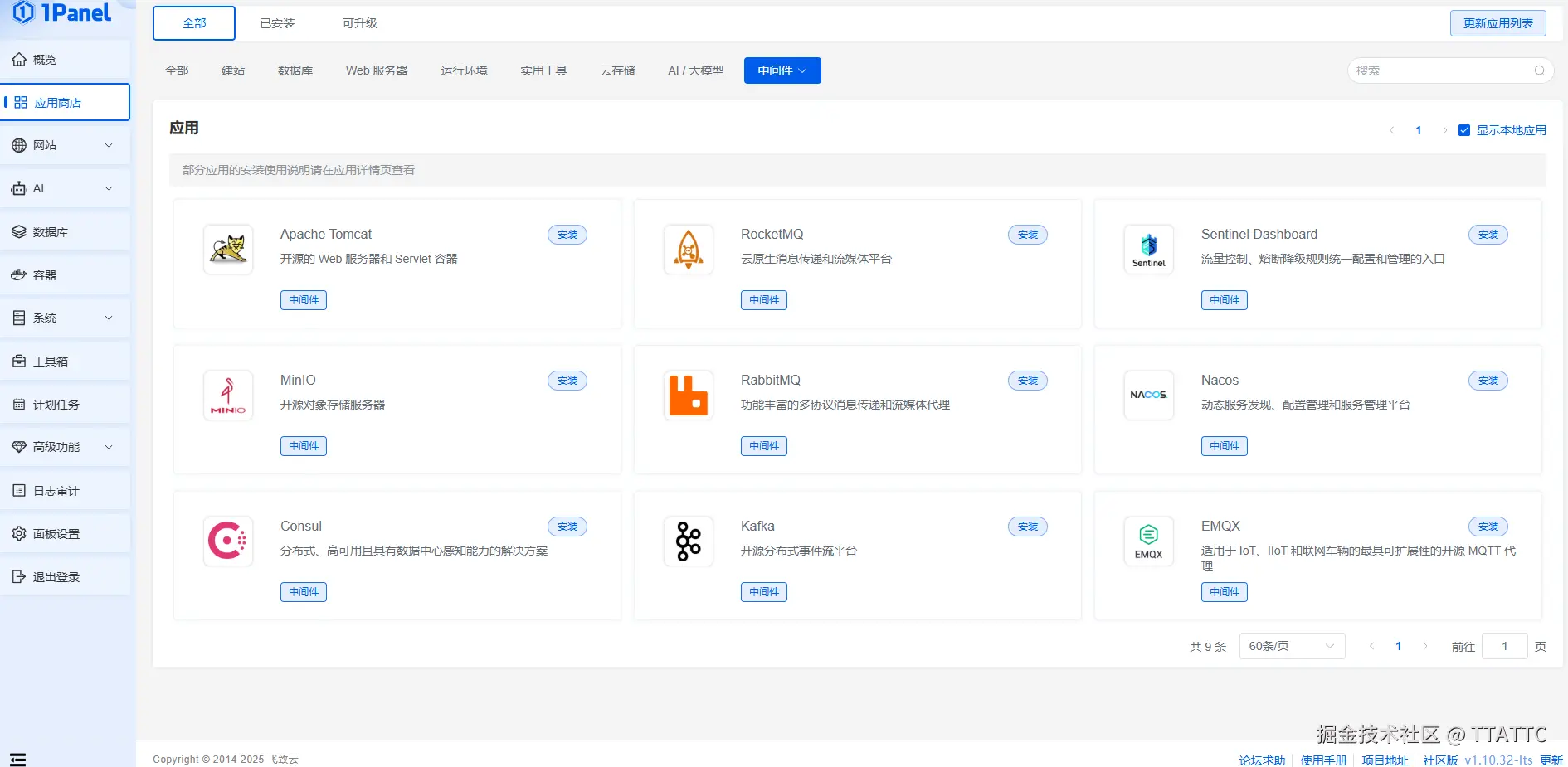Install Kafka via 安装 button
This screenshot has width=1568, height=767.
click(1028, 527)
